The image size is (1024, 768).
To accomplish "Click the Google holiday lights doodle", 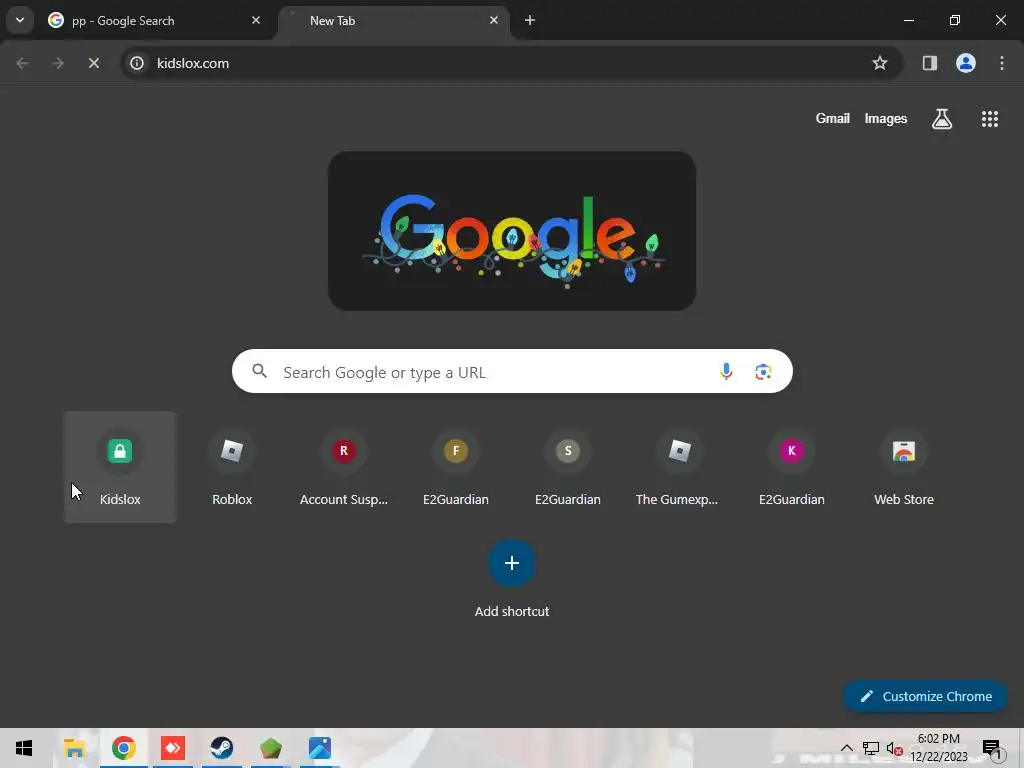I will click(512, 231).
